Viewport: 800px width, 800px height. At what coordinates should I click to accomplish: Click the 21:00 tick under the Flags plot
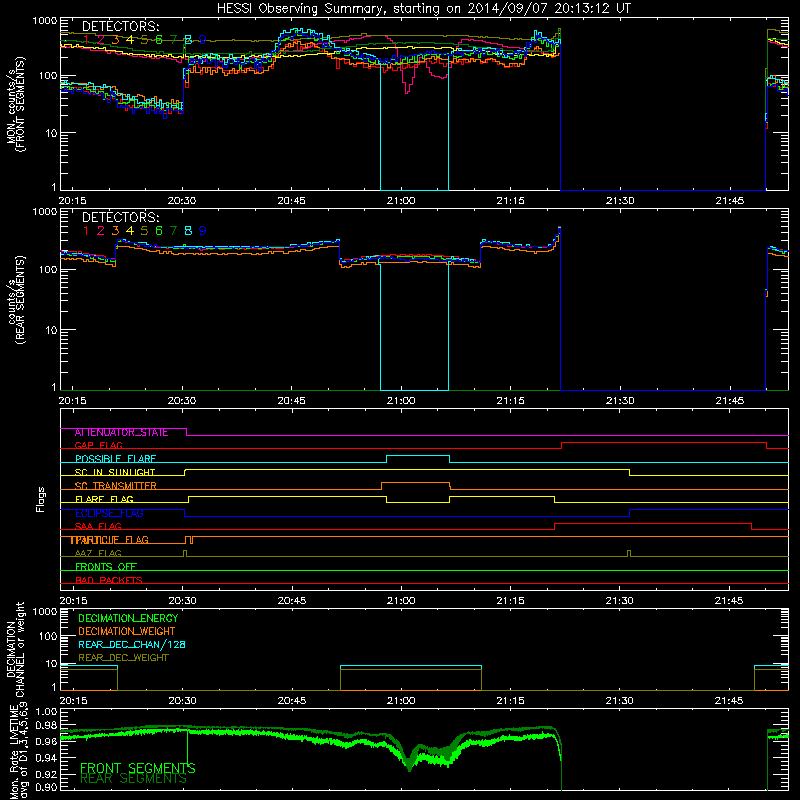(x=401, y=601)
